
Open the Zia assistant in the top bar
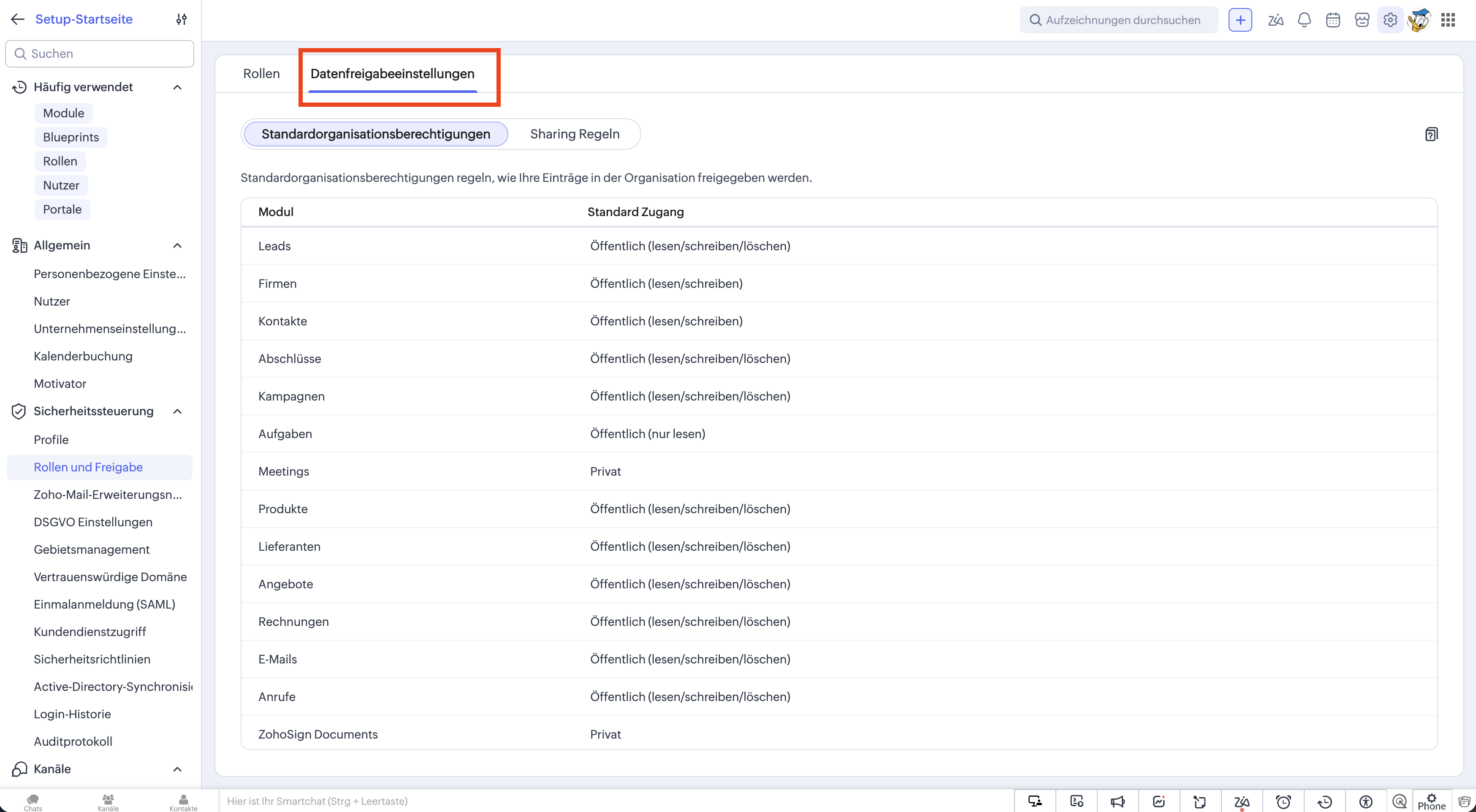coord(1275,20)
